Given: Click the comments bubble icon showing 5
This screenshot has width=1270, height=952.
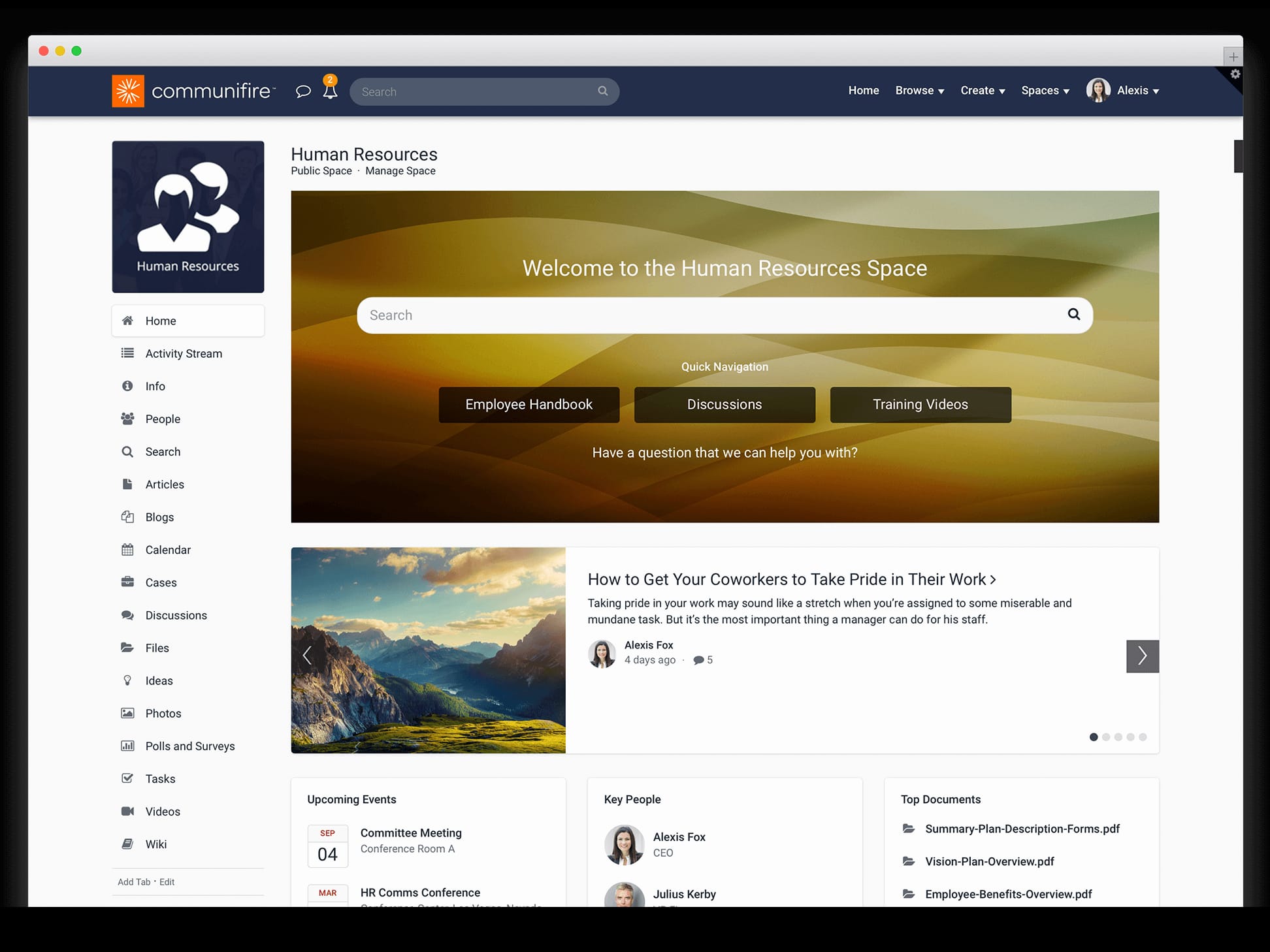Looking at the screenshot, I should tap(698, 660).
